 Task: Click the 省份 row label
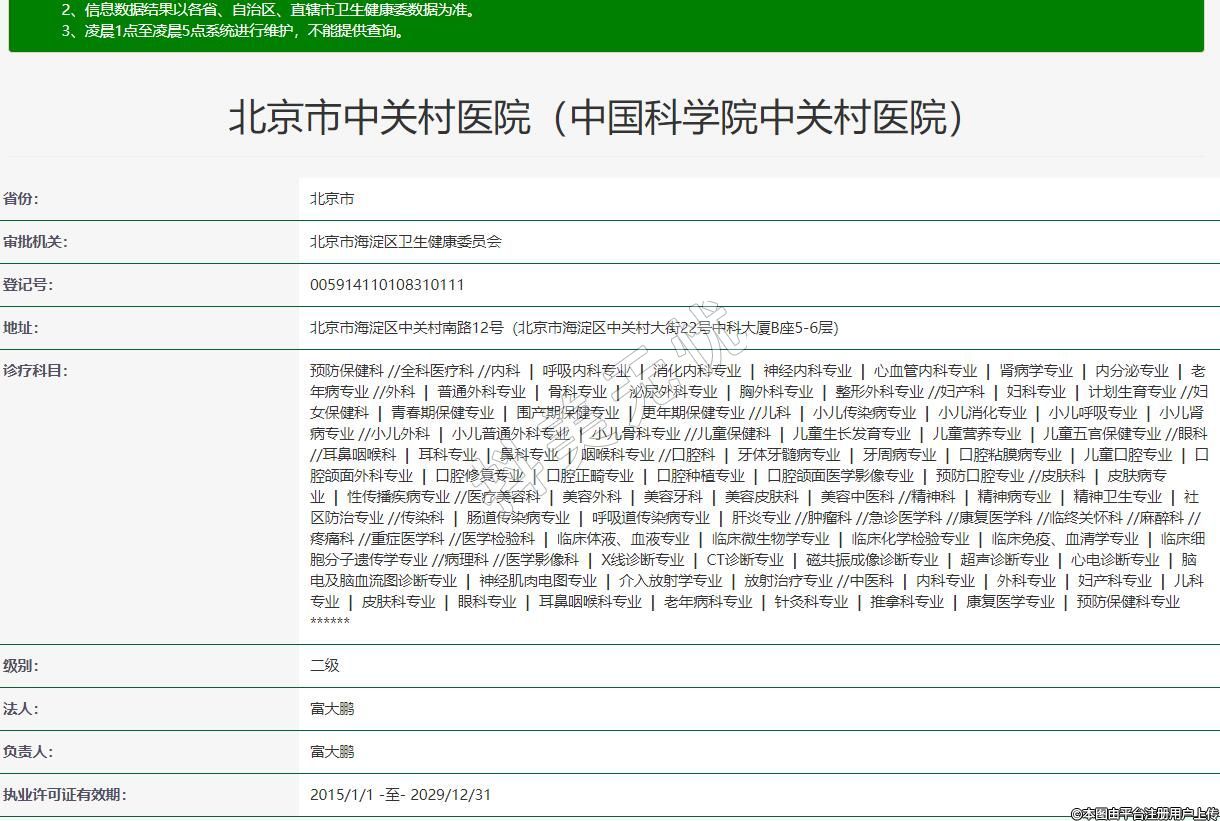[x=21, y=199]
